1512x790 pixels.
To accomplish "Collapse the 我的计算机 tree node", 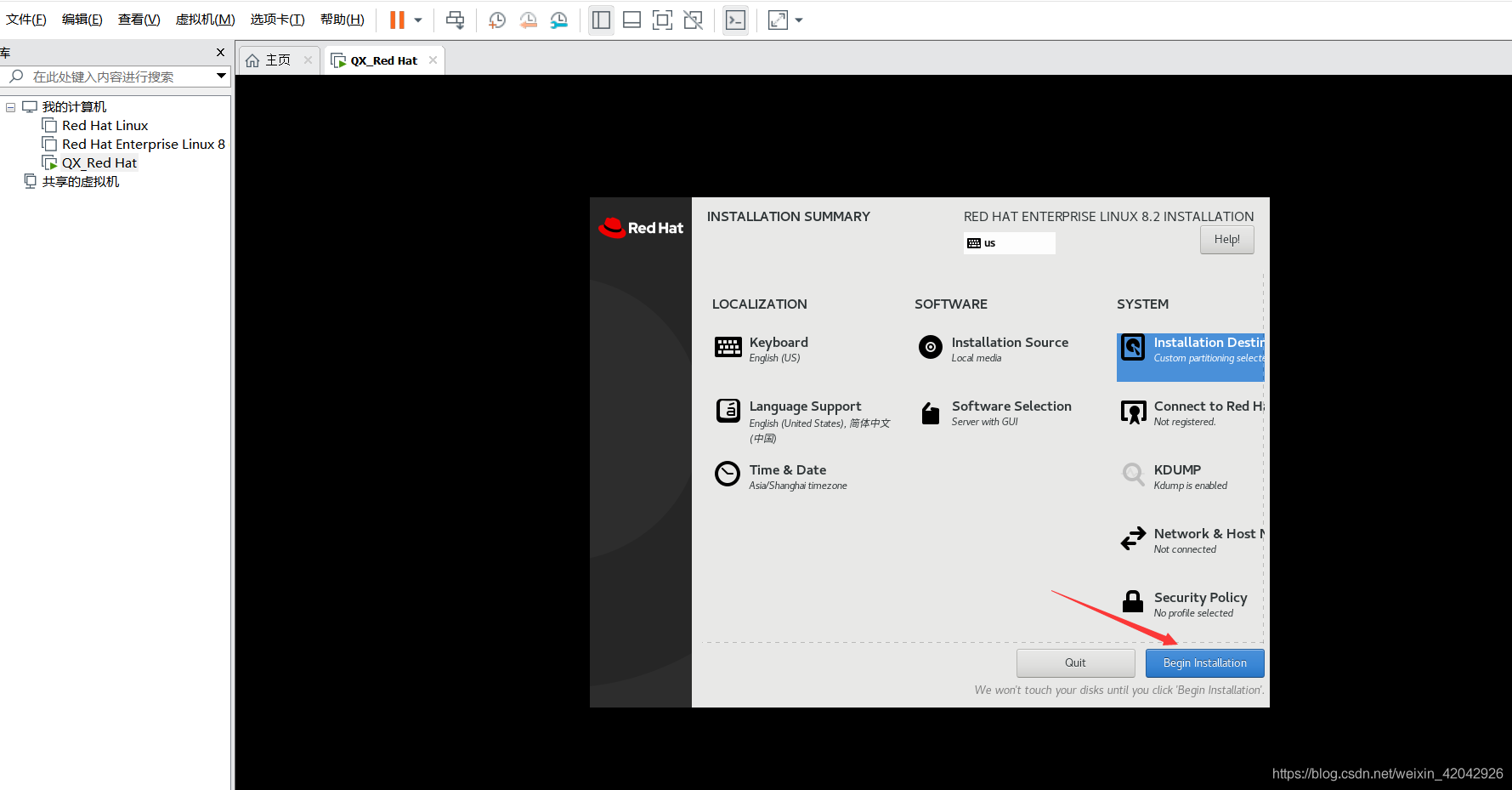I will 11,107.
